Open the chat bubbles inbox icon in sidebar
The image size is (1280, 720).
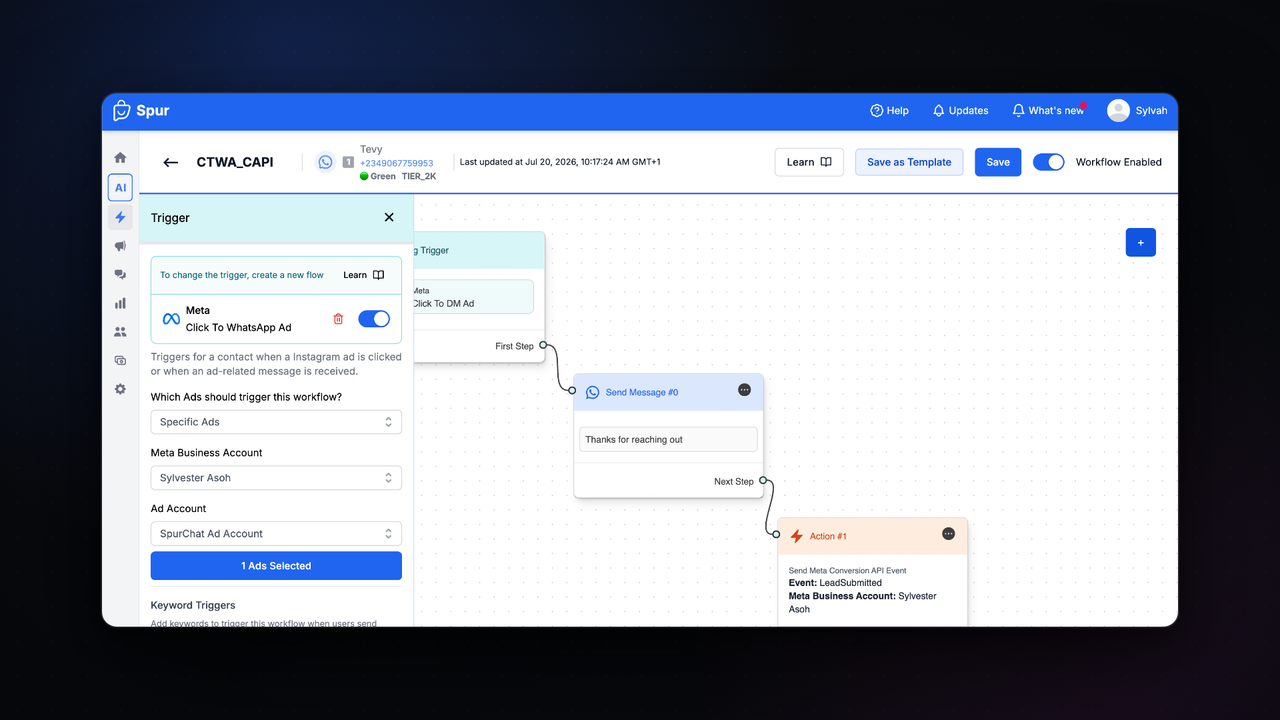tap(120, 274)
